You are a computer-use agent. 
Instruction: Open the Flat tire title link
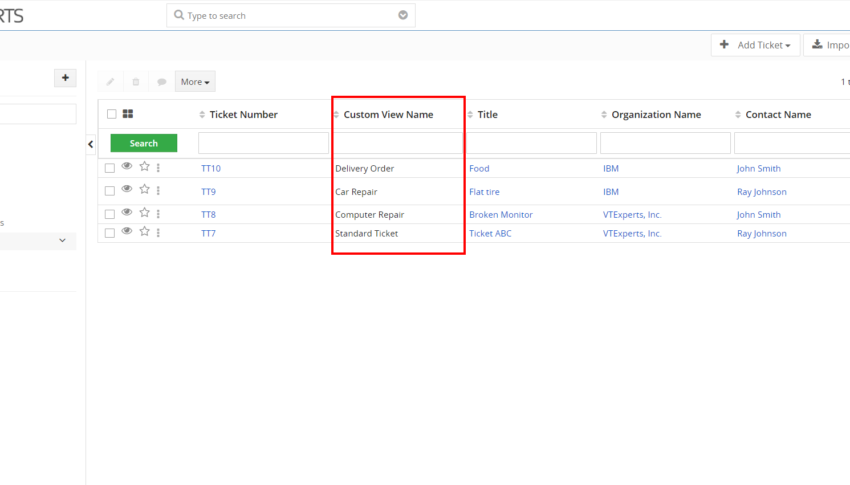(485, 192)
